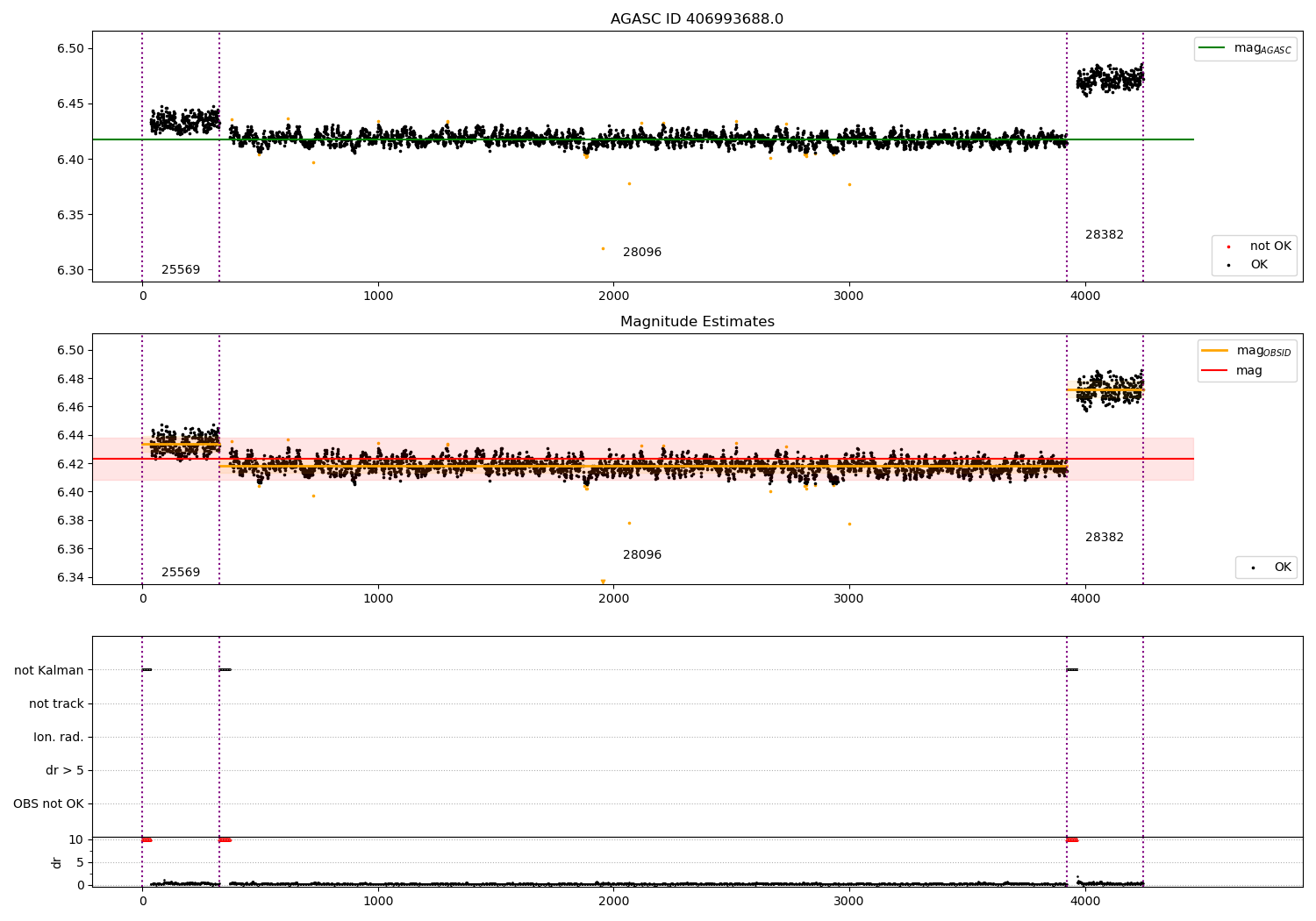The height and width of the screenshot is (921, 1316).
Task: Click the 'Ion. rad.' axis label
Action: [59, 738]
